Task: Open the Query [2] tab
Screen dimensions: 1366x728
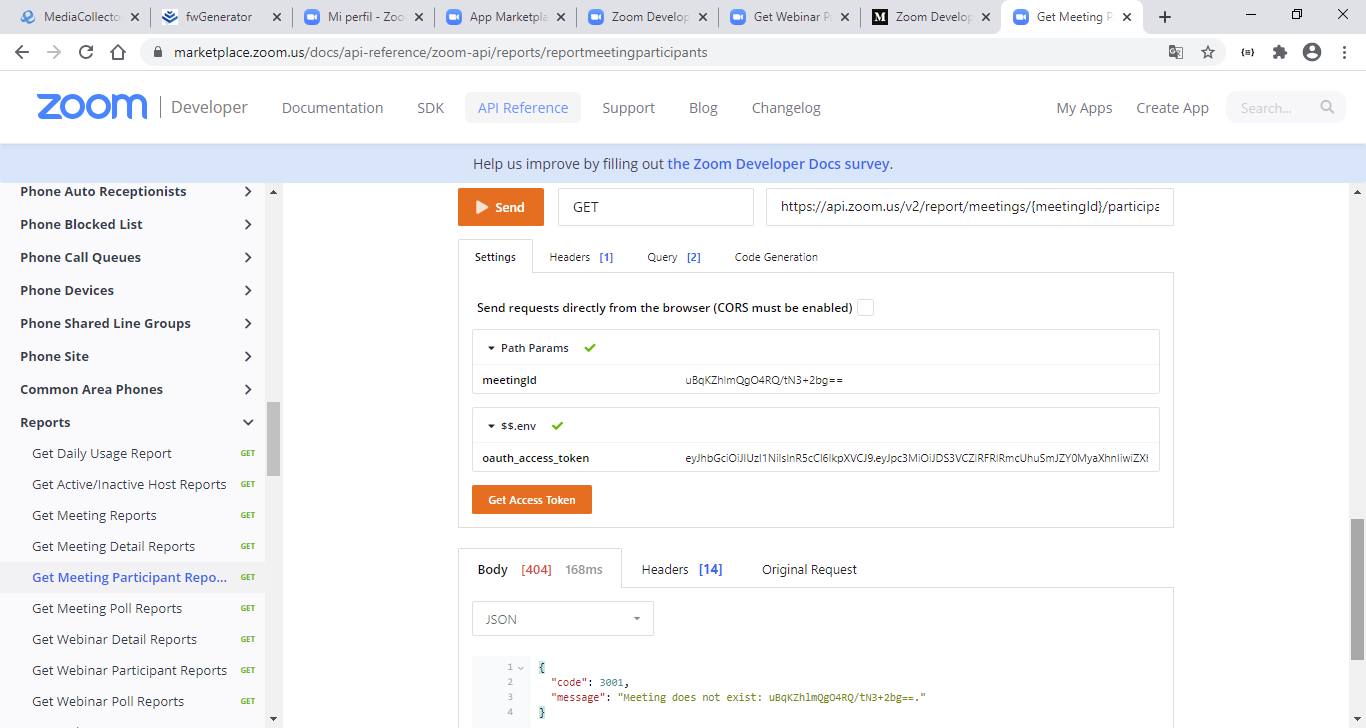Action: [674, 257]
